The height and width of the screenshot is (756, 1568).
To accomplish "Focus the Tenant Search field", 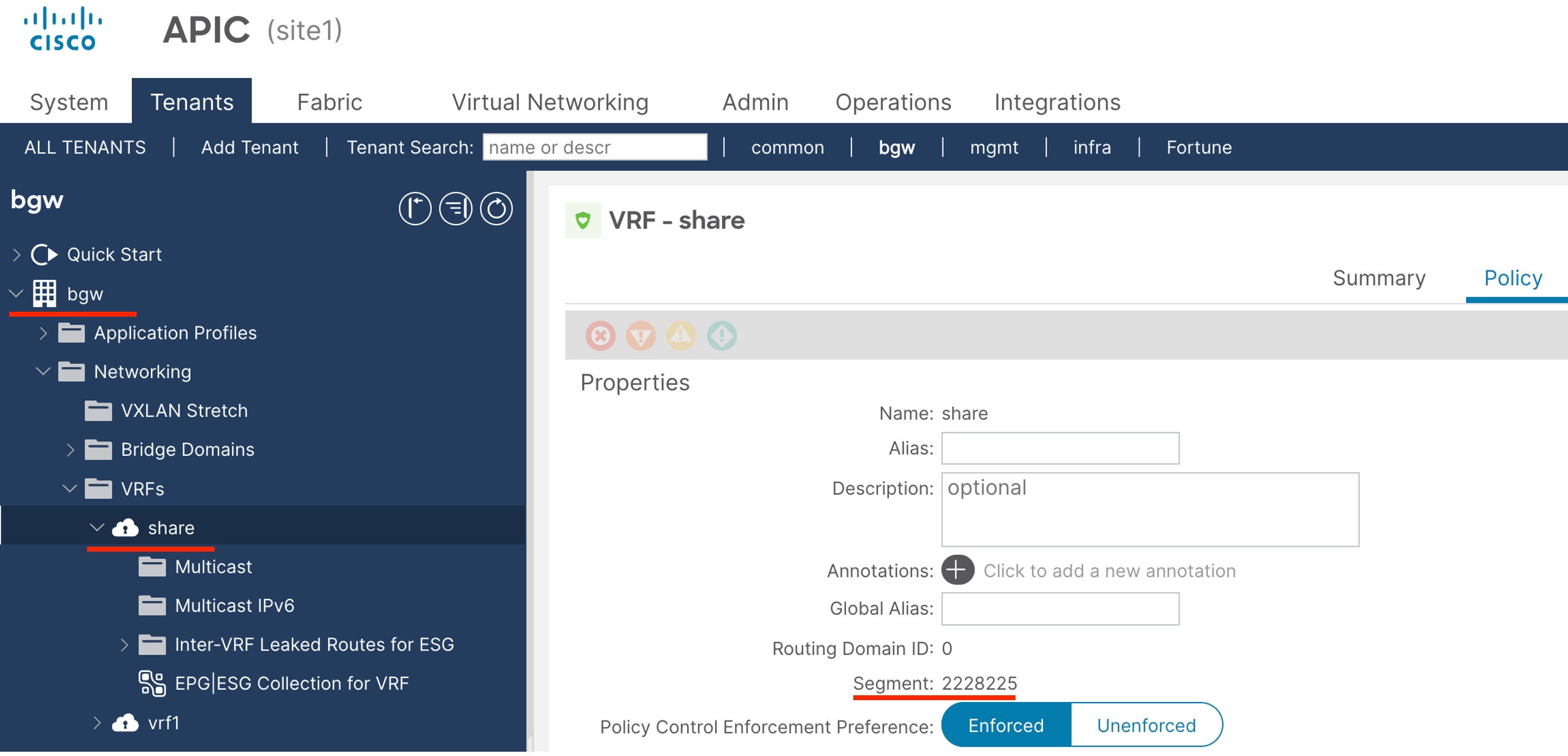I will (x=594, y=147).
